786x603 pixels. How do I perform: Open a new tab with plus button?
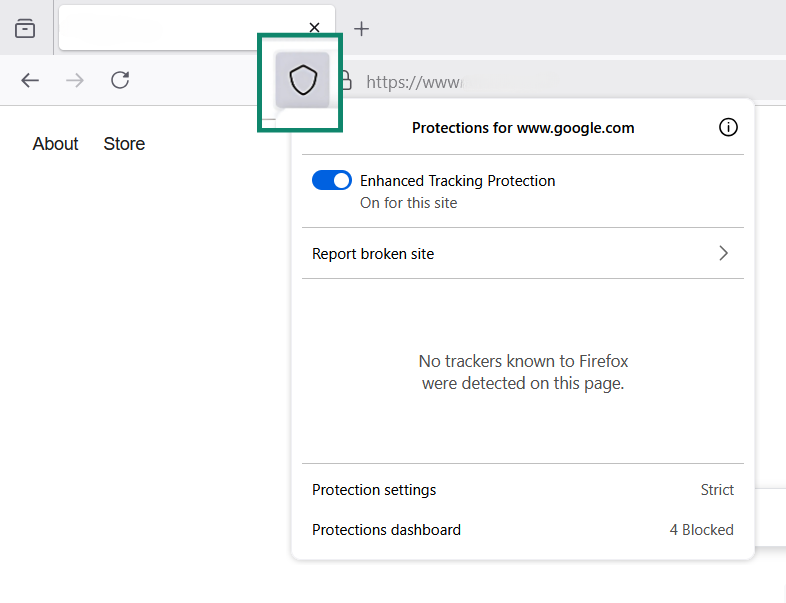(x=362, y=28)
